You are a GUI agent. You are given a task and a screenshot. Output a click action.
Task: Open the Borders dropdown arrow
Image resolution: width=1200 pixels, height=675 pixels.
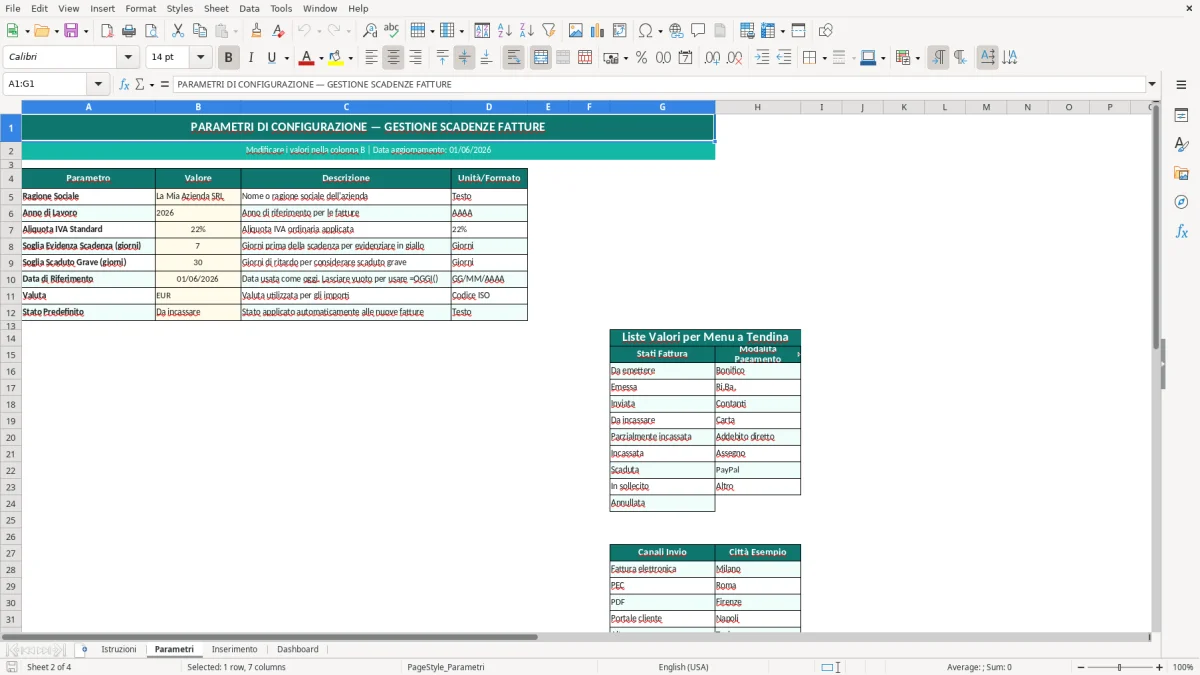824,58
